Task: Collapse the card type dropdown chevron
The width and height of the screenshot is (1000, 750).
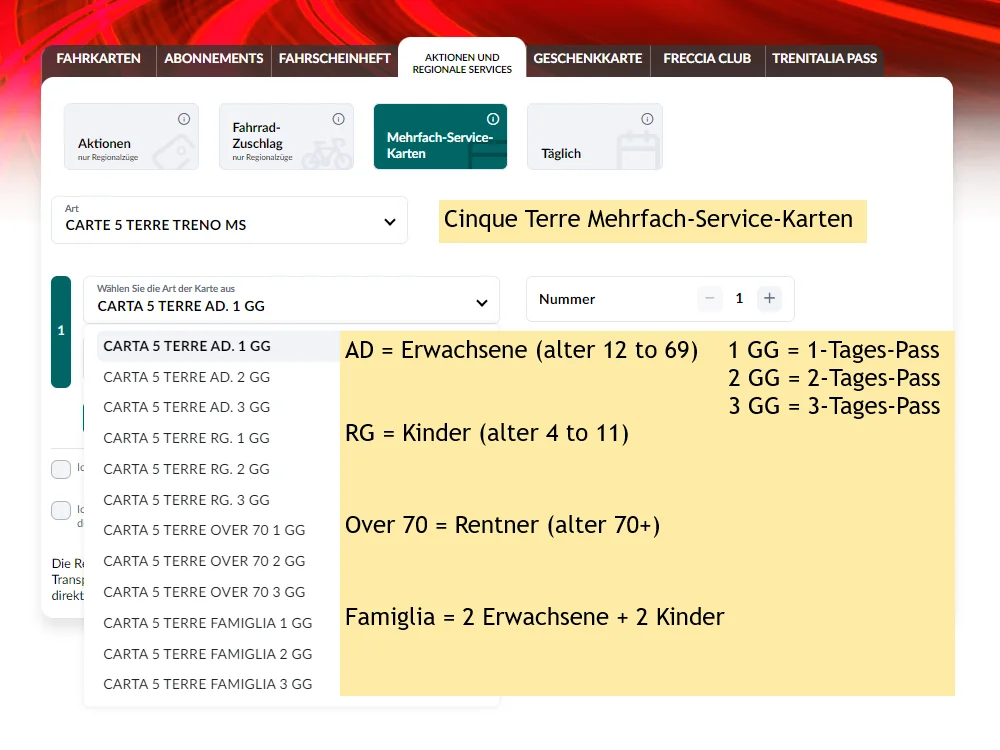Action: [x=482, y=303]
